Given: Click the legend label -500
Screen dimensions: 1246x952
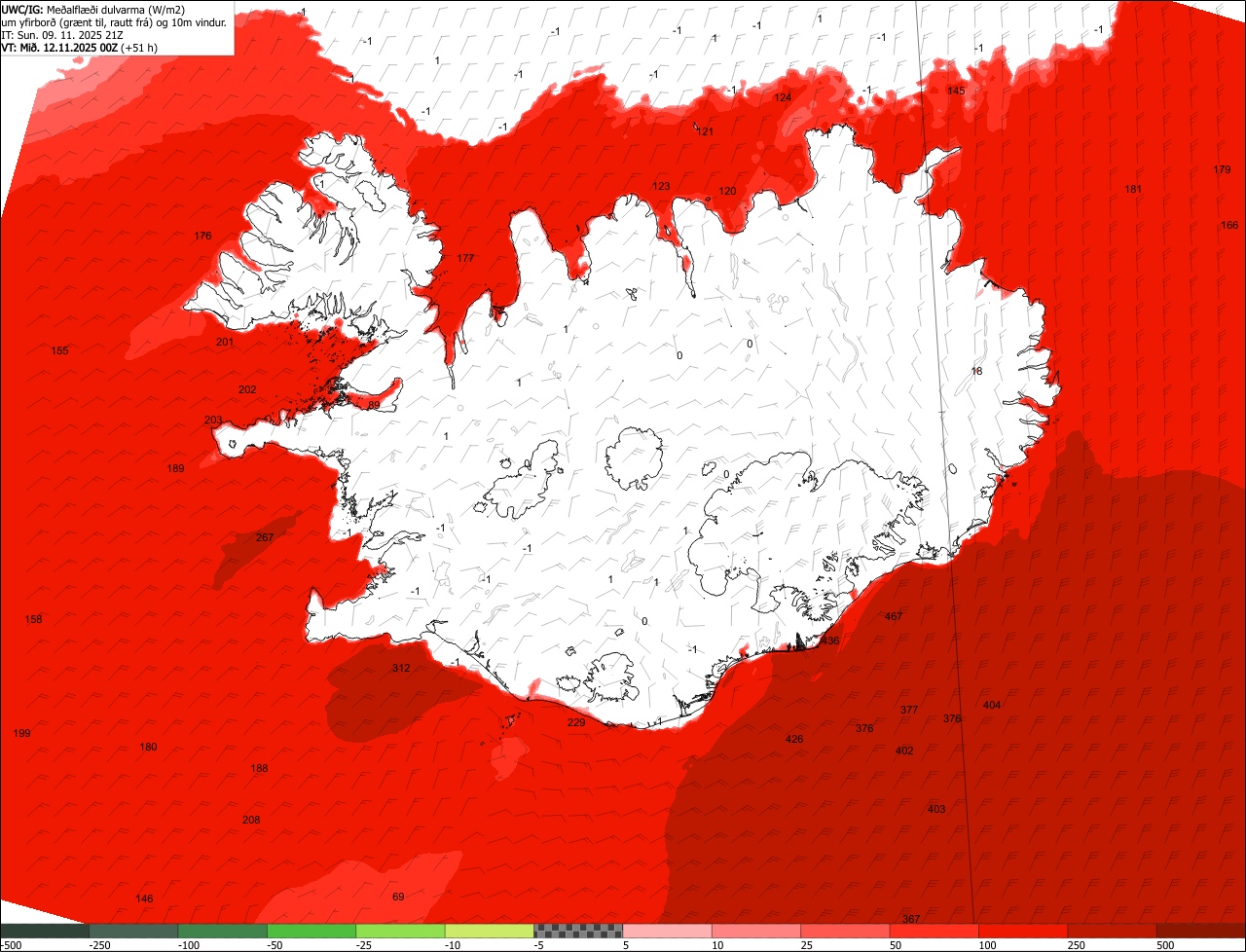Looking at the screenshot, I should [11, 945].
